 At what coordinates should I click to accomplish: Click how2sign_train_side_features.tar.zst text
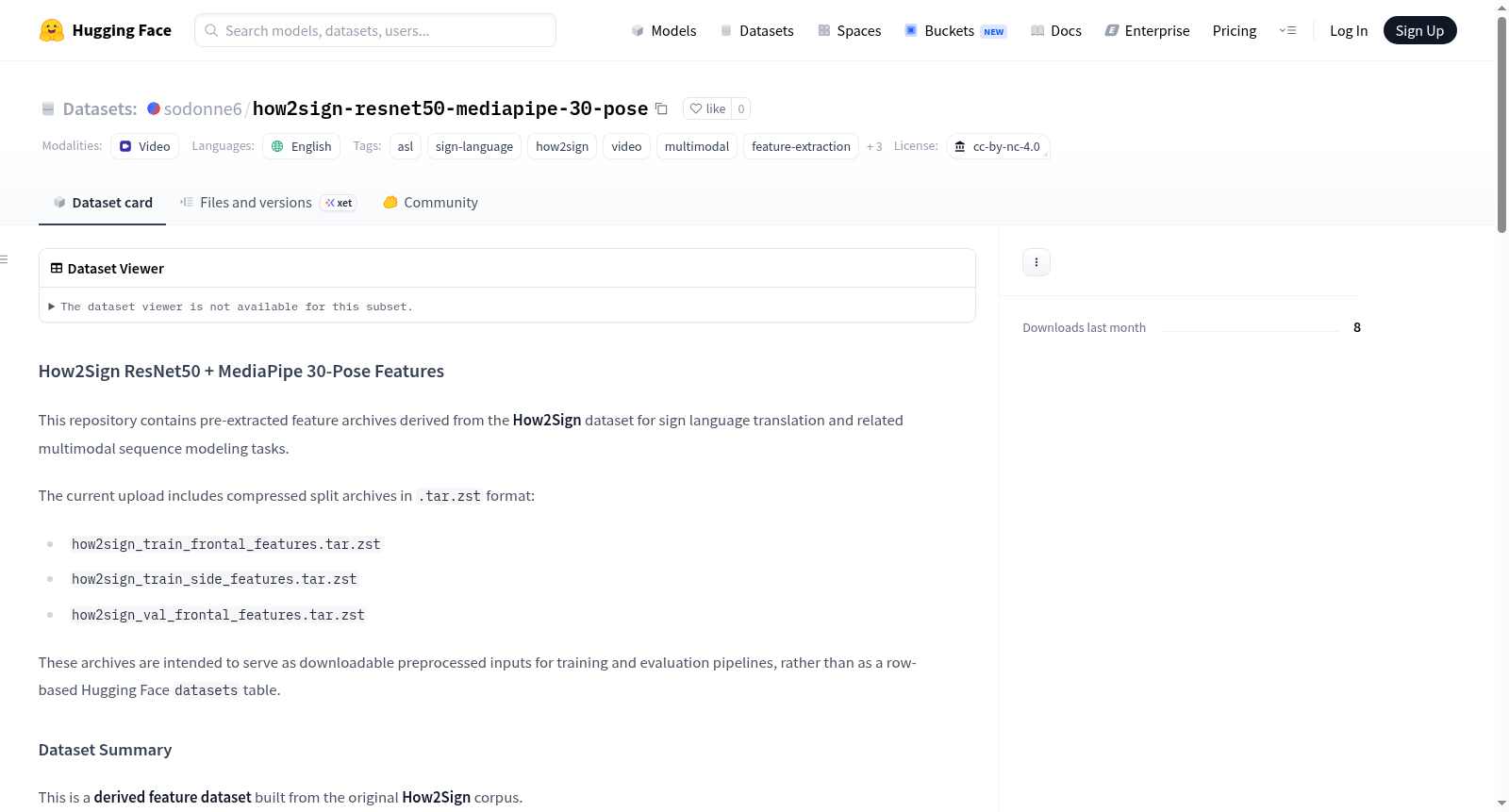click(214, 579)
